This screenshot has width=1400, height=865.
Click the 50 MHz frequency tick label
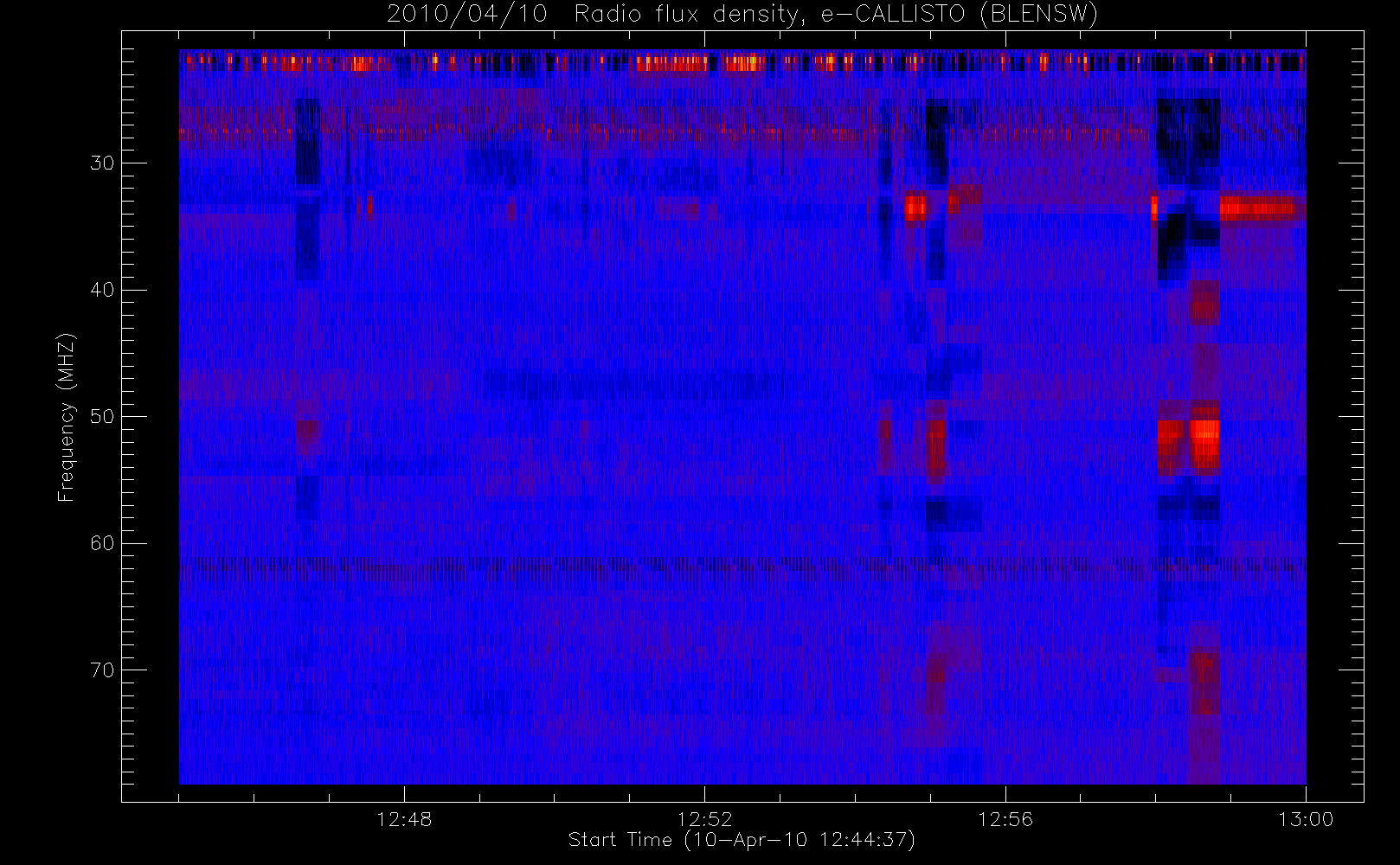click(101, 416)
